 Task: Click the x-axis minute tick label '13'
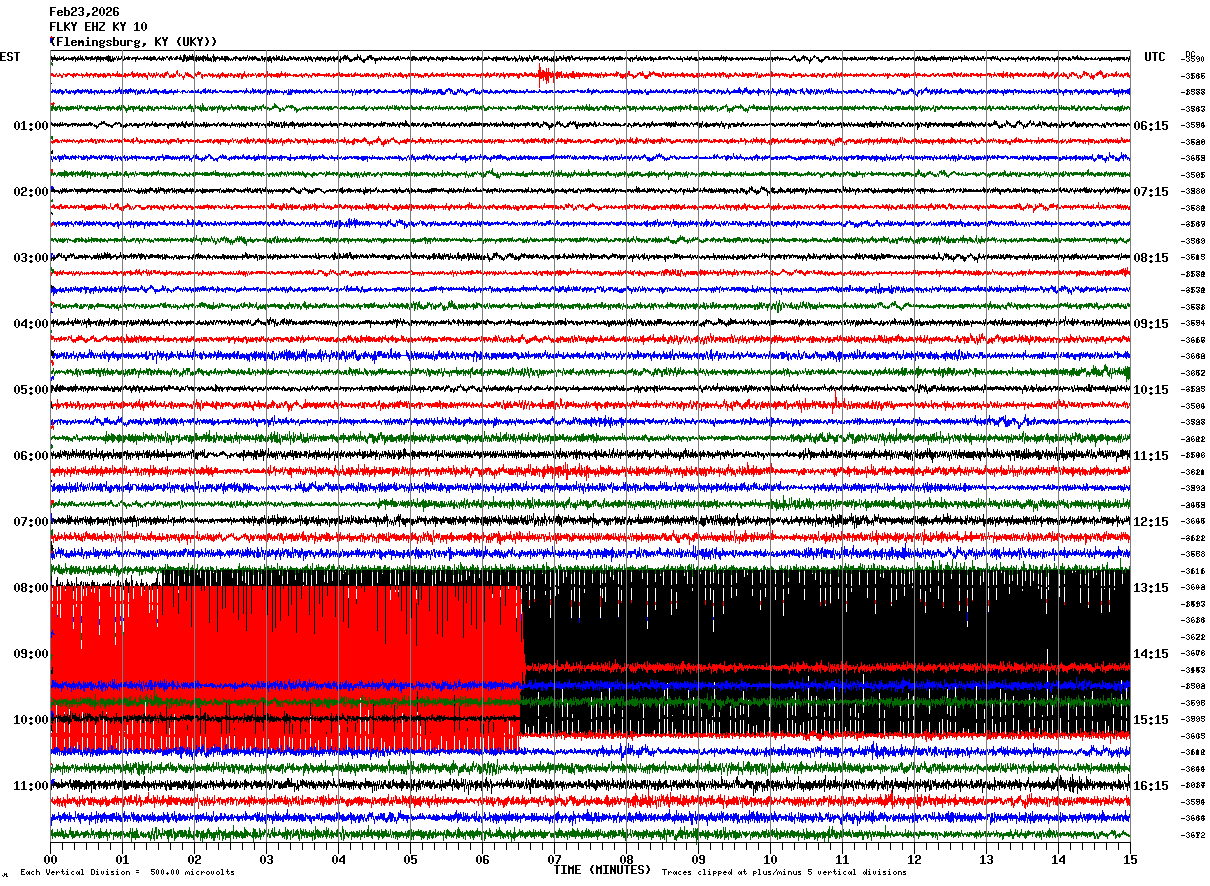click(986, 859)
